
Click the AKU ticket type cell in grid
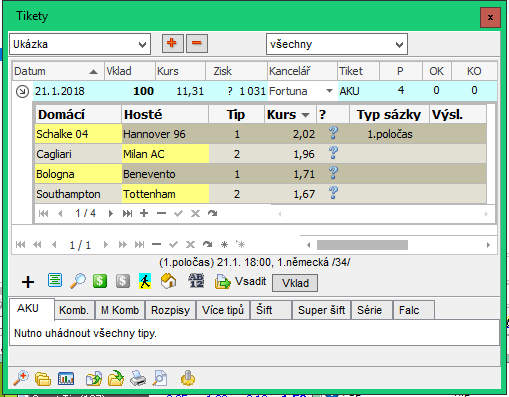tap(358, 91)
